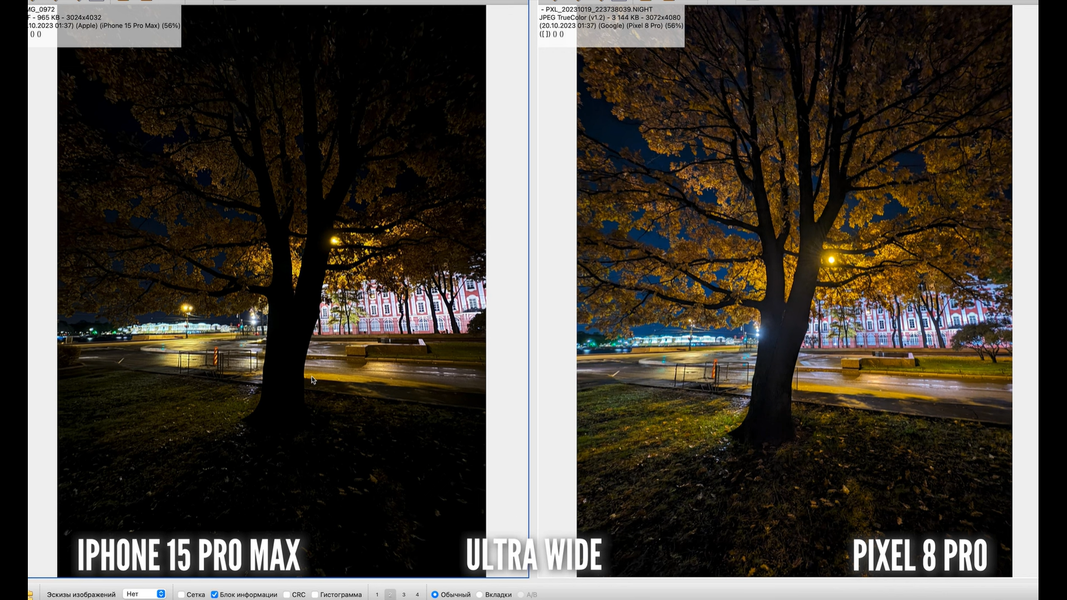Image resolution: width=1067 pixels, height=600 pixels.
Task: Select layout button "2" in the bottom bar
Action: [x=390, y=595]
